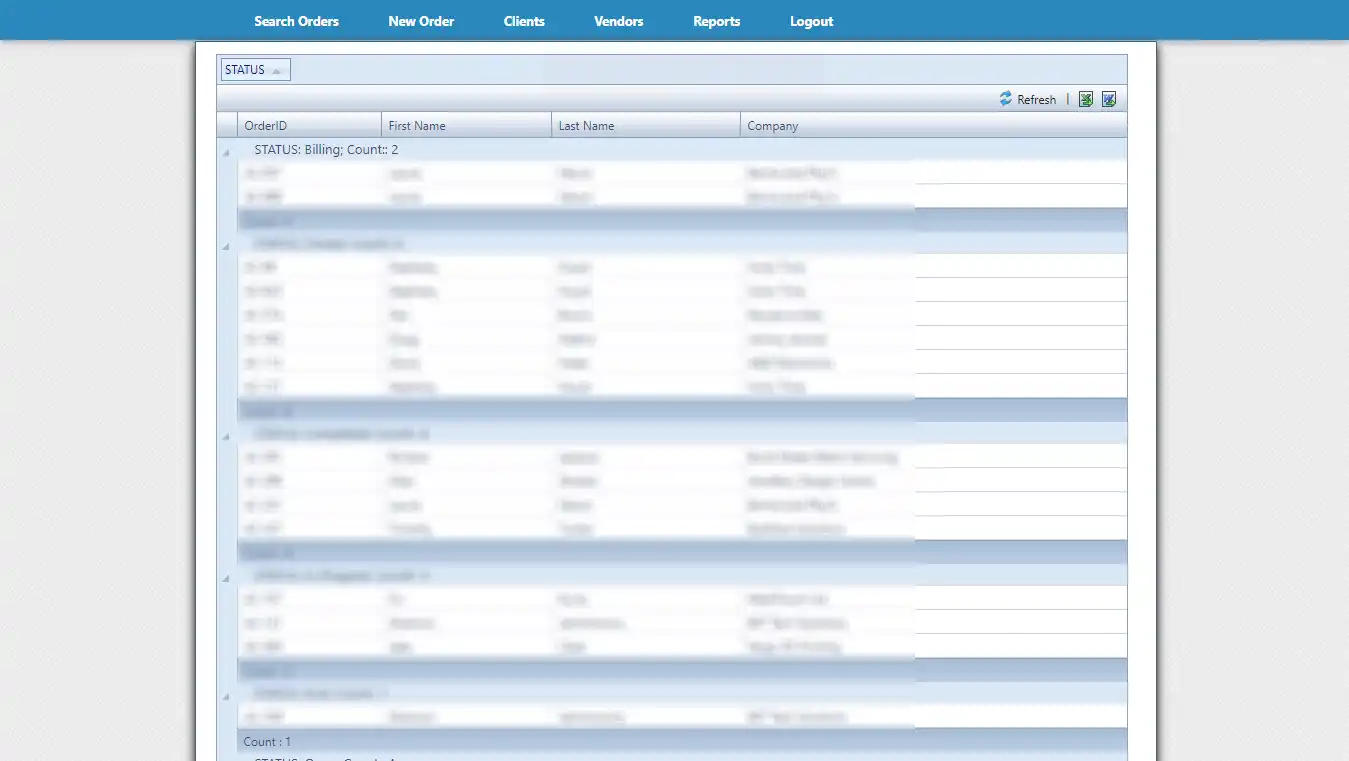Toggle sort on the STATUS grouping chip
The image size is (1349, 761).
[x=255, y=70]
